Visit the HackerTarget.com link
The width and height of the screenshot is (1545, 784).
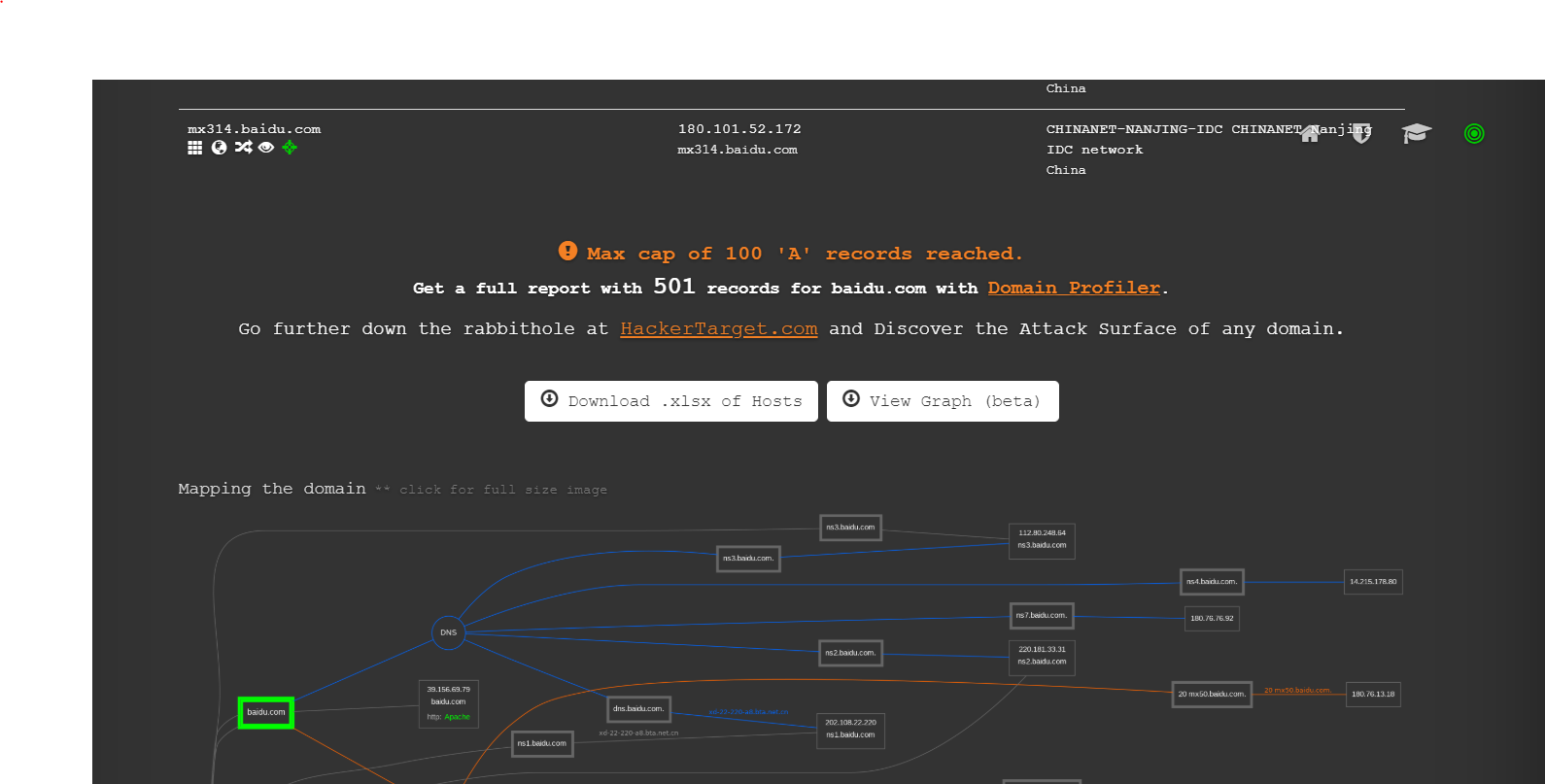(719, 328)
